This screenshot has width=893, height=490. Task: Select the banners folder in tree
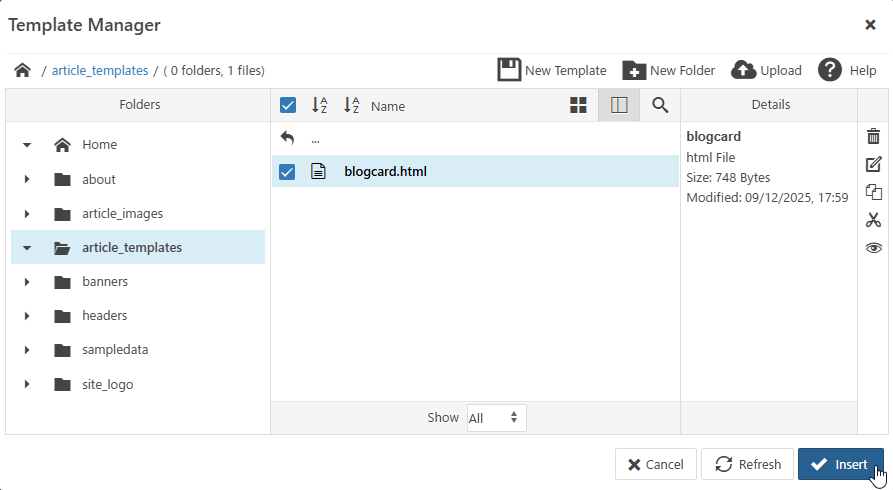click(x=105, y=282)
